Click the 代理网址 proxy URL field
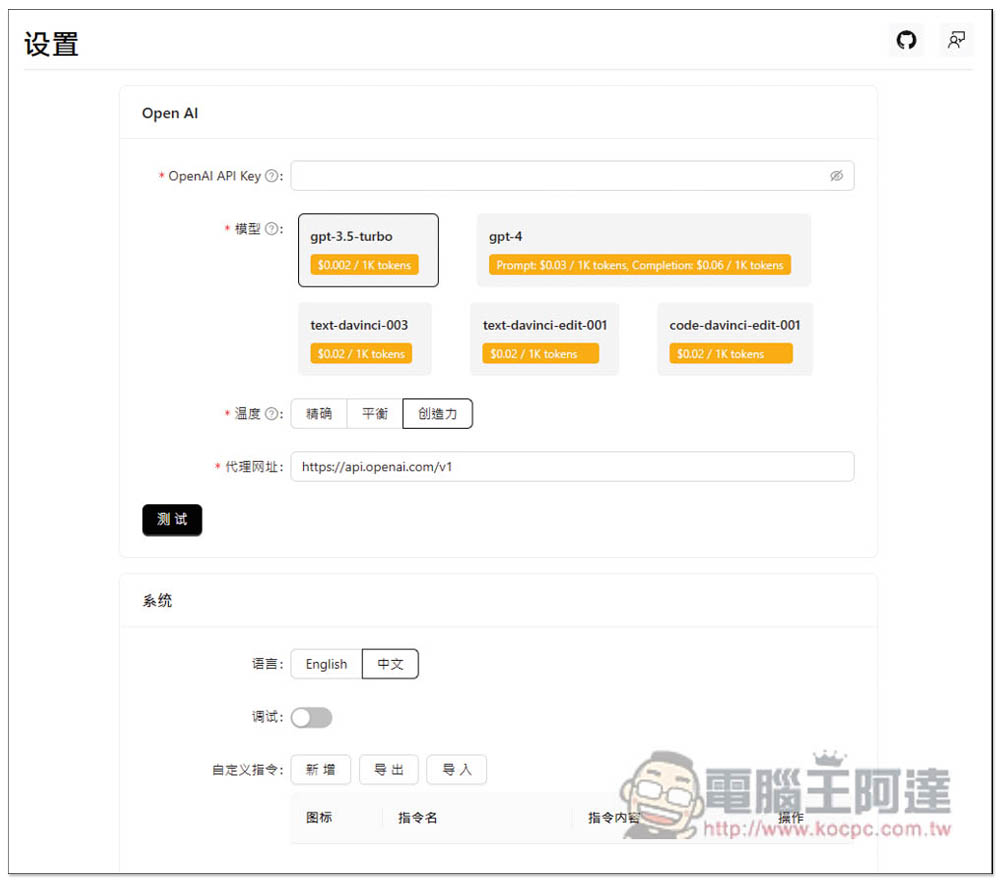Image resolution: width=1000 pixels, height=884 pixels. point(572,467)
